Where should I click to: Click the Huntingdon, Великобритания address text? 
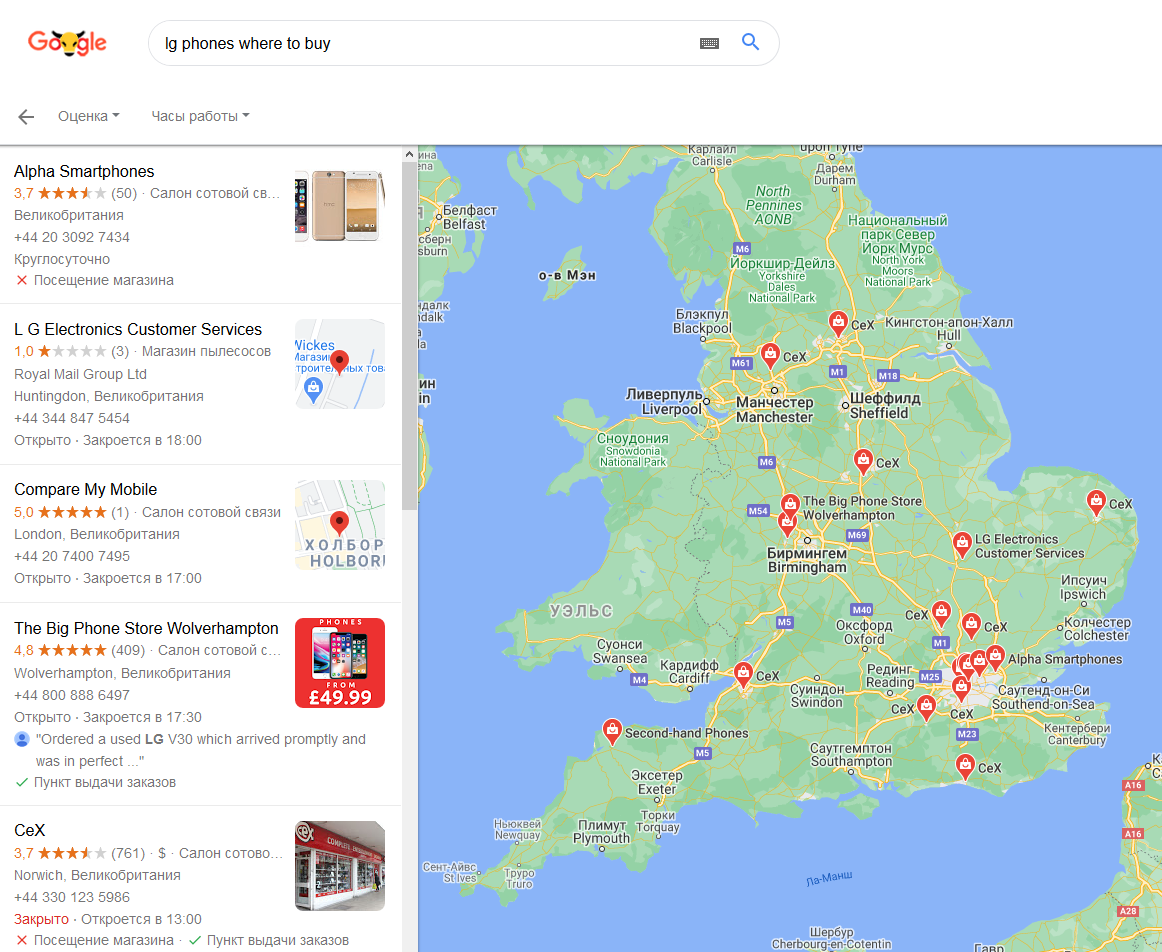[x=109, y=396]
